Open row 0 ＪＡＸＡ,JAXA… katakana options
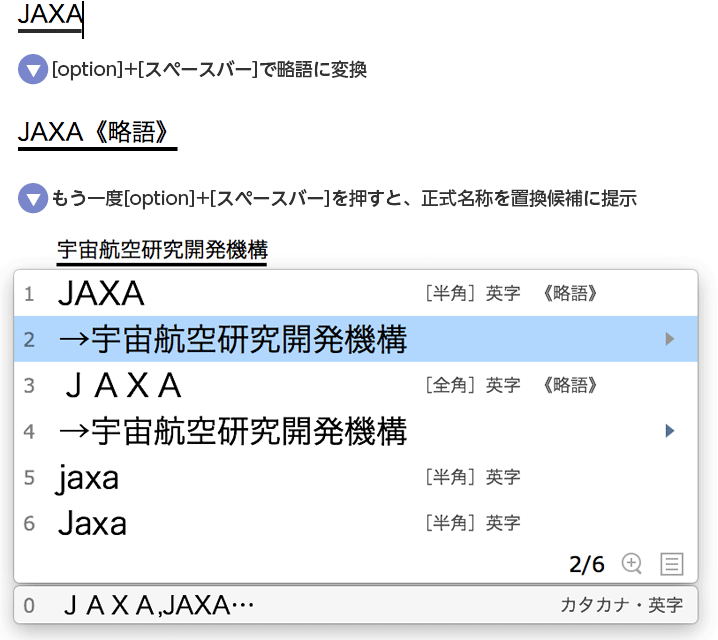 tap(356, 605)
